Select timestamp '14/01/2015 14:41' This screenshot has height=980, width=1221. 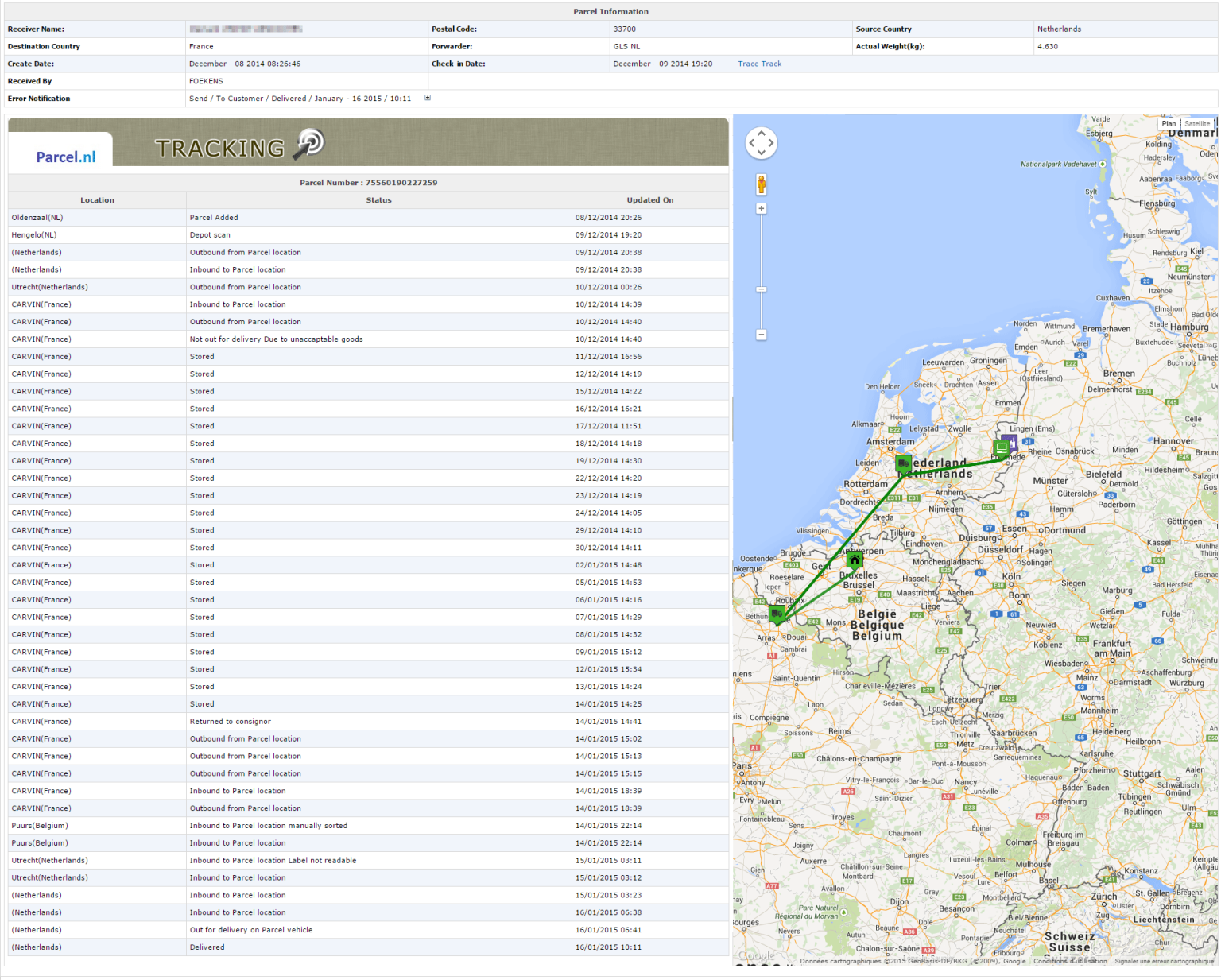coord(608,722)
